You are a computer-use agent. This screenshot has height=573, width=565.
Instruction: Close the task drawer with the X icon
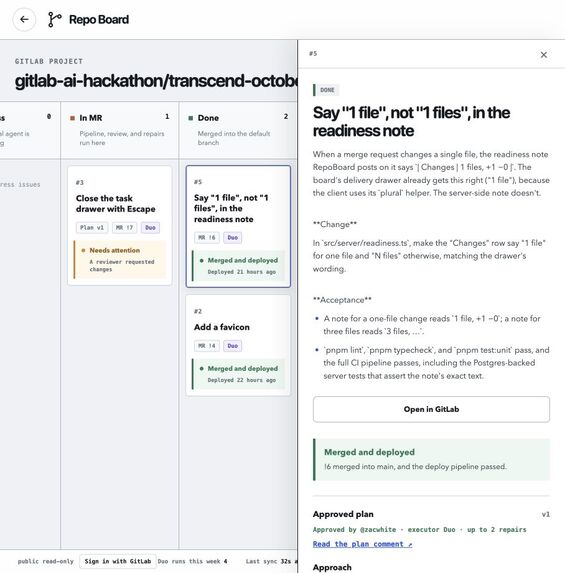(x=543, y=55)
